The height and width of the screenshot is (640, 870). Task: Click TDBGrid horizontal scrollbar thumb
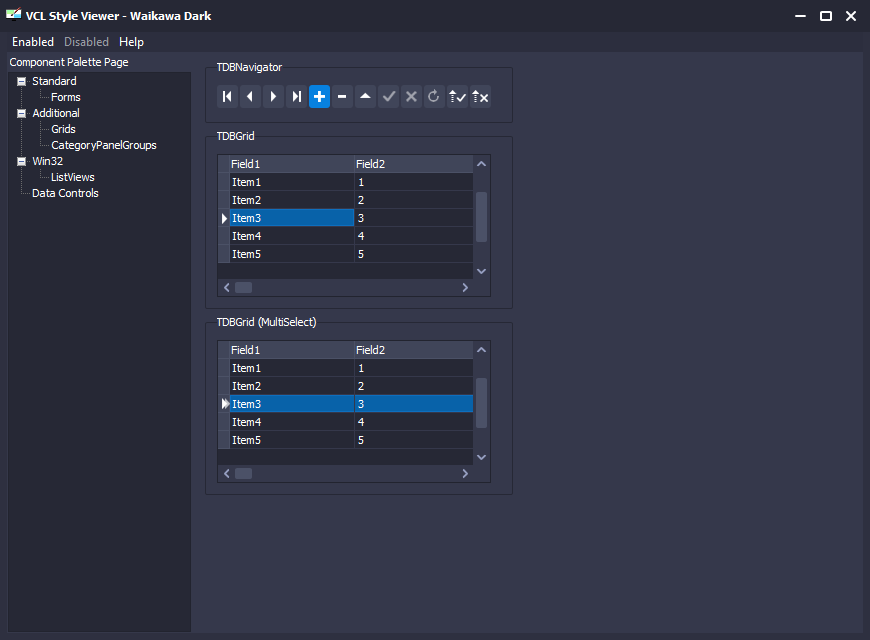point(244,288)
